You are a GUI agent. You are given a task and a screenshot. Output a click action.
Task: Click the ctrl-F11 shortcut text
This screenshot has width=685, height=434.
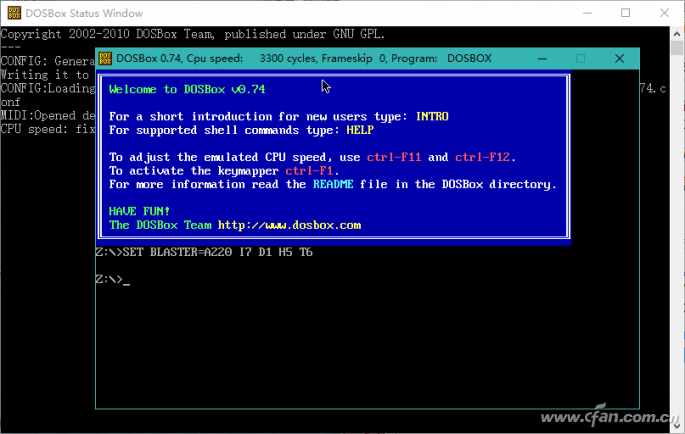tap(394, 157)
